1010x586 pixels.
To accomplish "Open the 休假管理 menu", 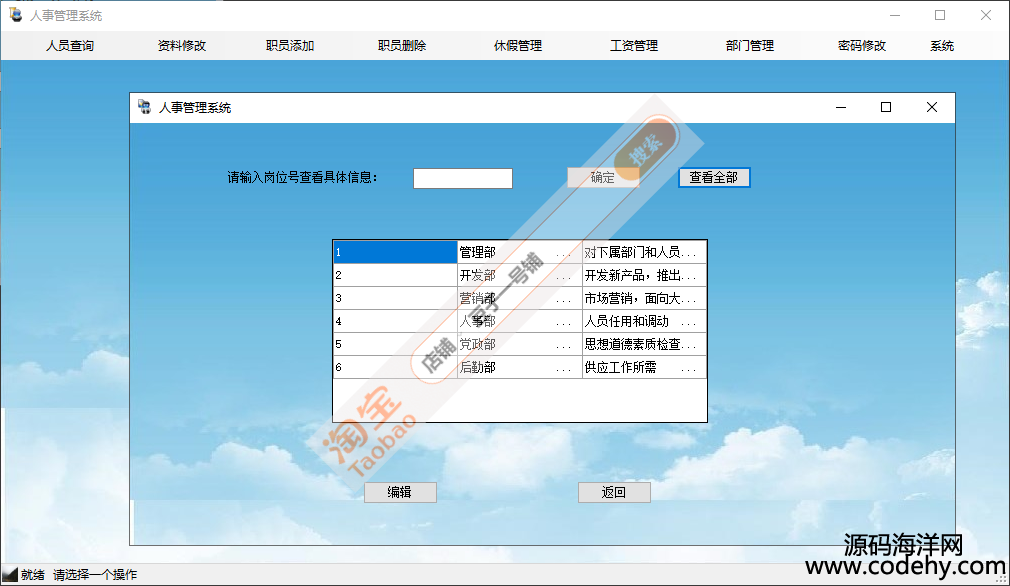I will coord(518,45).
